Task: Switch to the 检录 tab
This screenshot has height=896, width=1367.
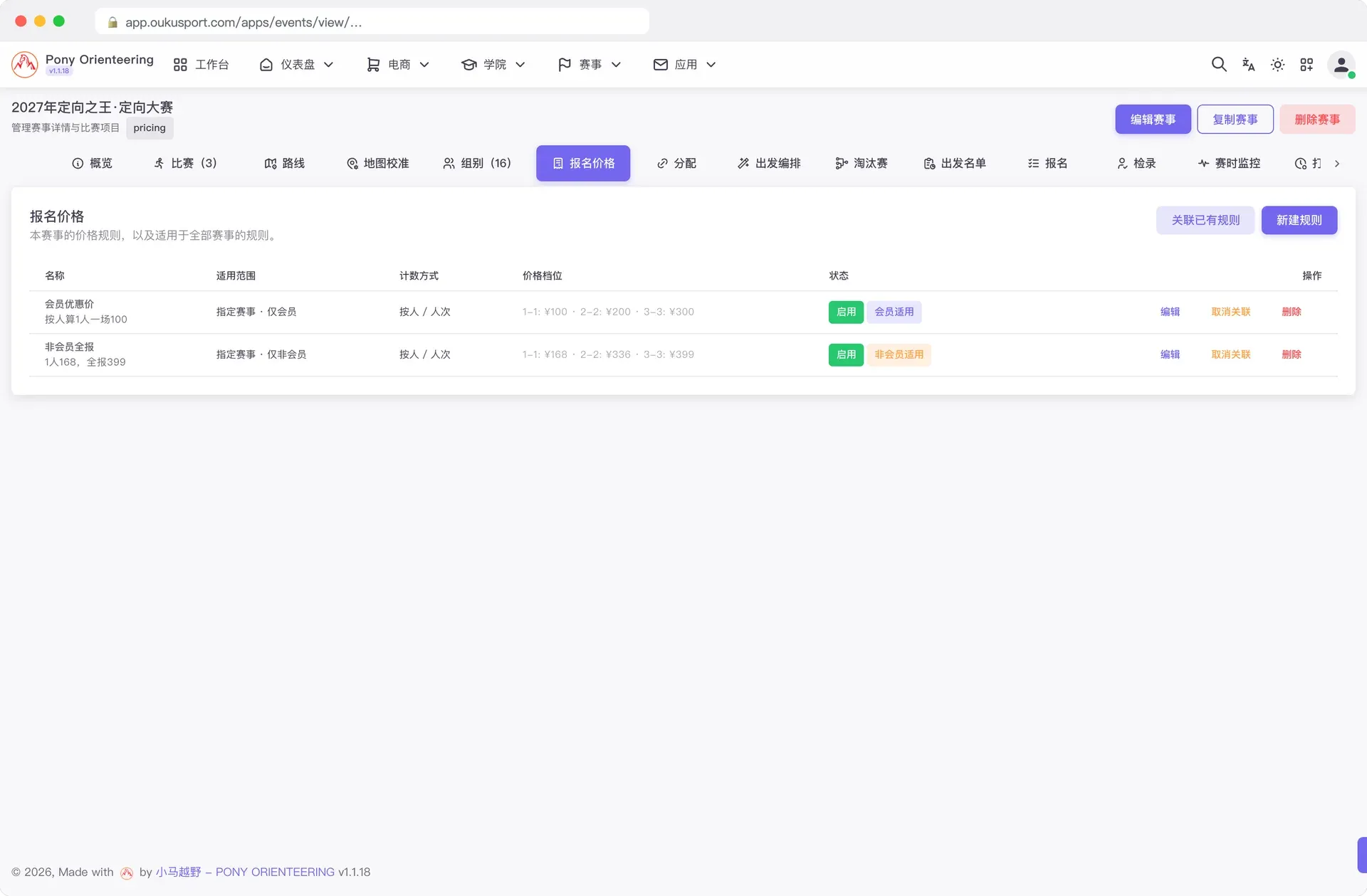Action: coord(1136,164)
